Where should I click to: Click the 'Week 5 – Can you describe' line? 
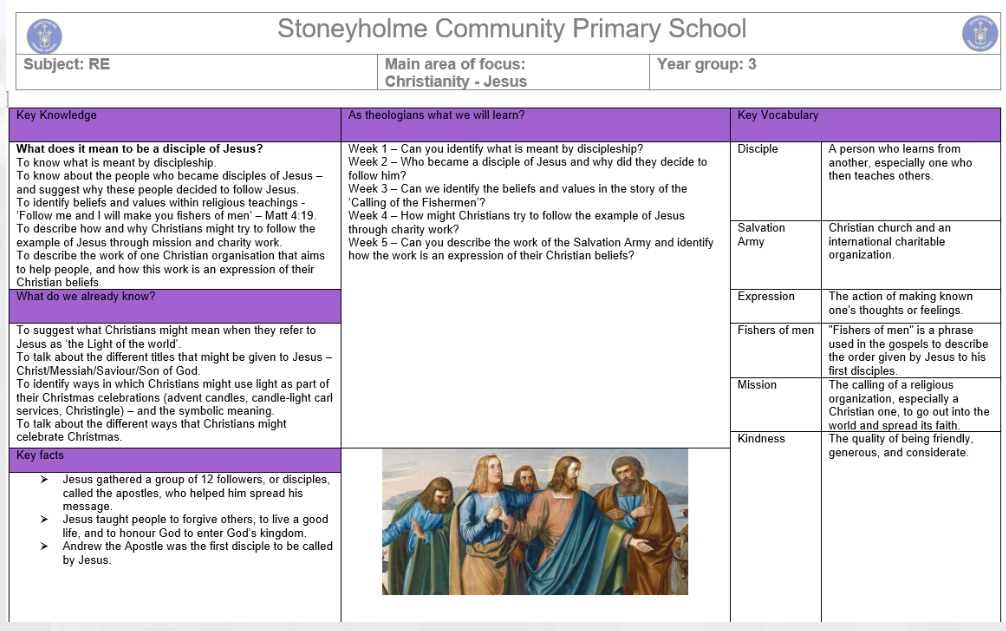pos(531,249)
